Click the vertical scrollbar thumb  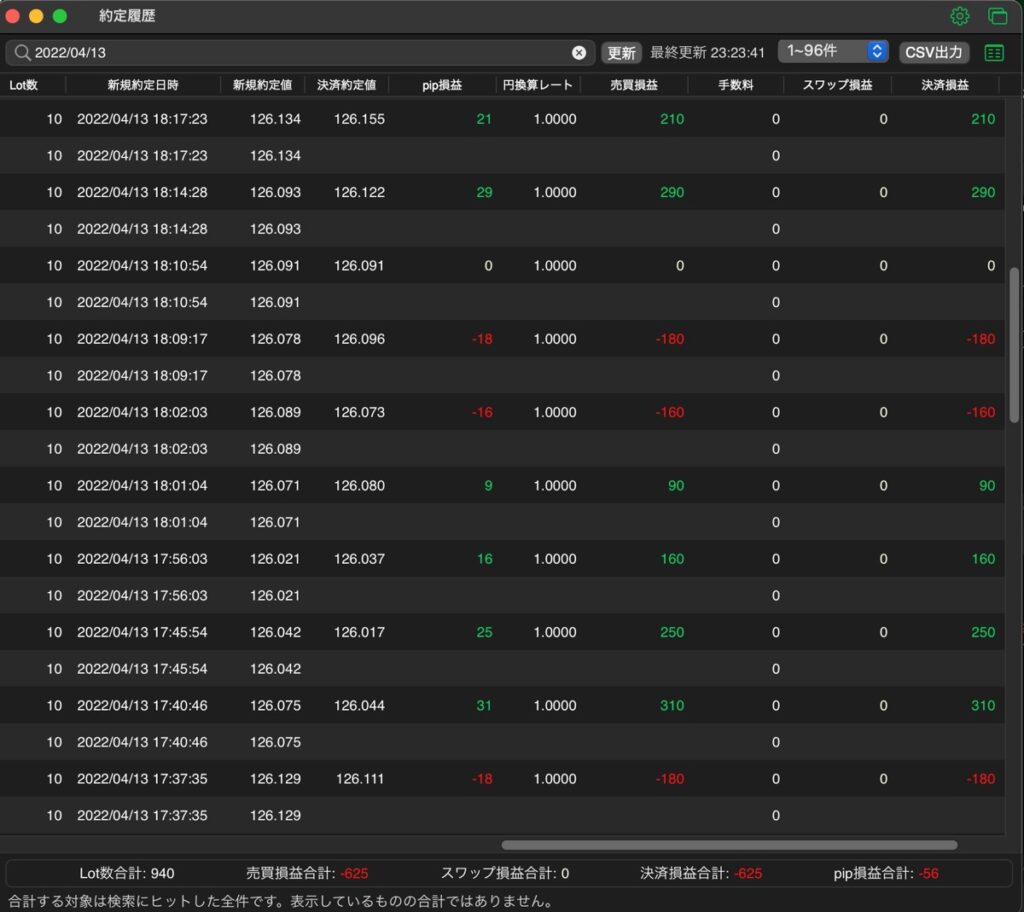point(1014,345)
